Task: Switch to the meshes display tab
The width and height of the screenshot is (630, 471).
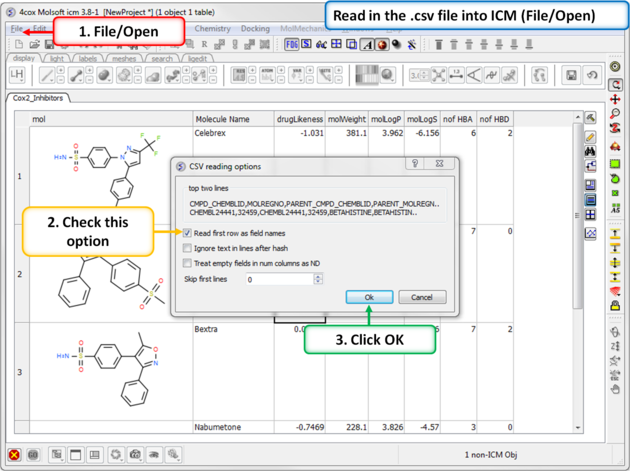Action: [x=124, y=59]
